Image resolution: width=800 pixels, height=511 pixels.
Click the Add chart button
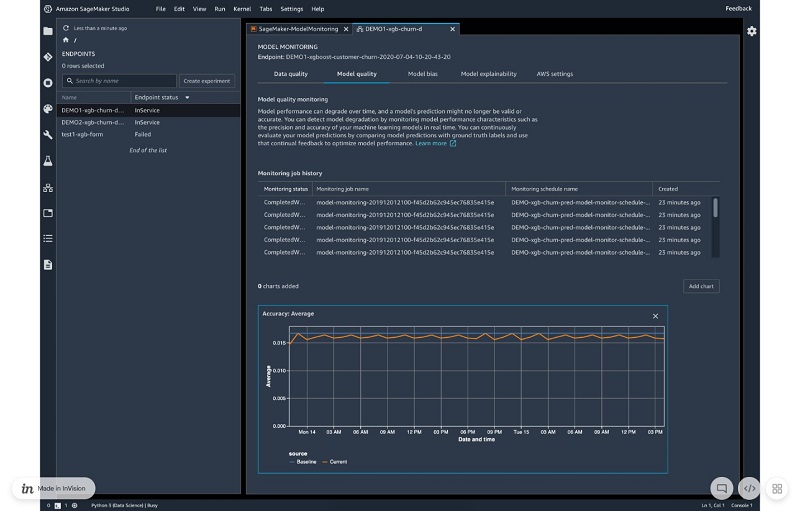tap(701, 286)
